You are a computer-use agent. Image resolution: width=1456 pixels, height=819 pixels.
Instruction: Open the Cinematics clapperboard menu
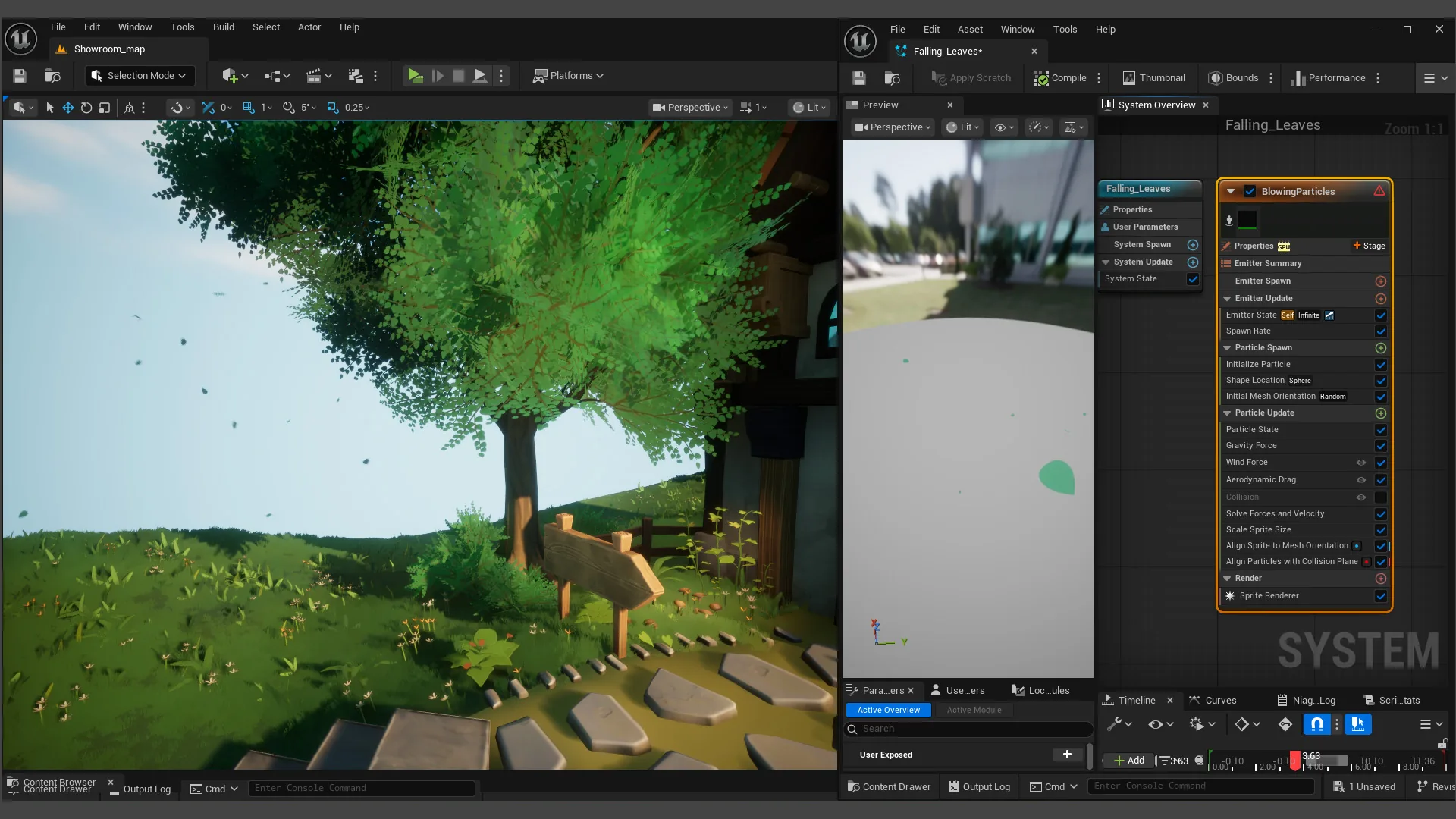pos(318,76)
